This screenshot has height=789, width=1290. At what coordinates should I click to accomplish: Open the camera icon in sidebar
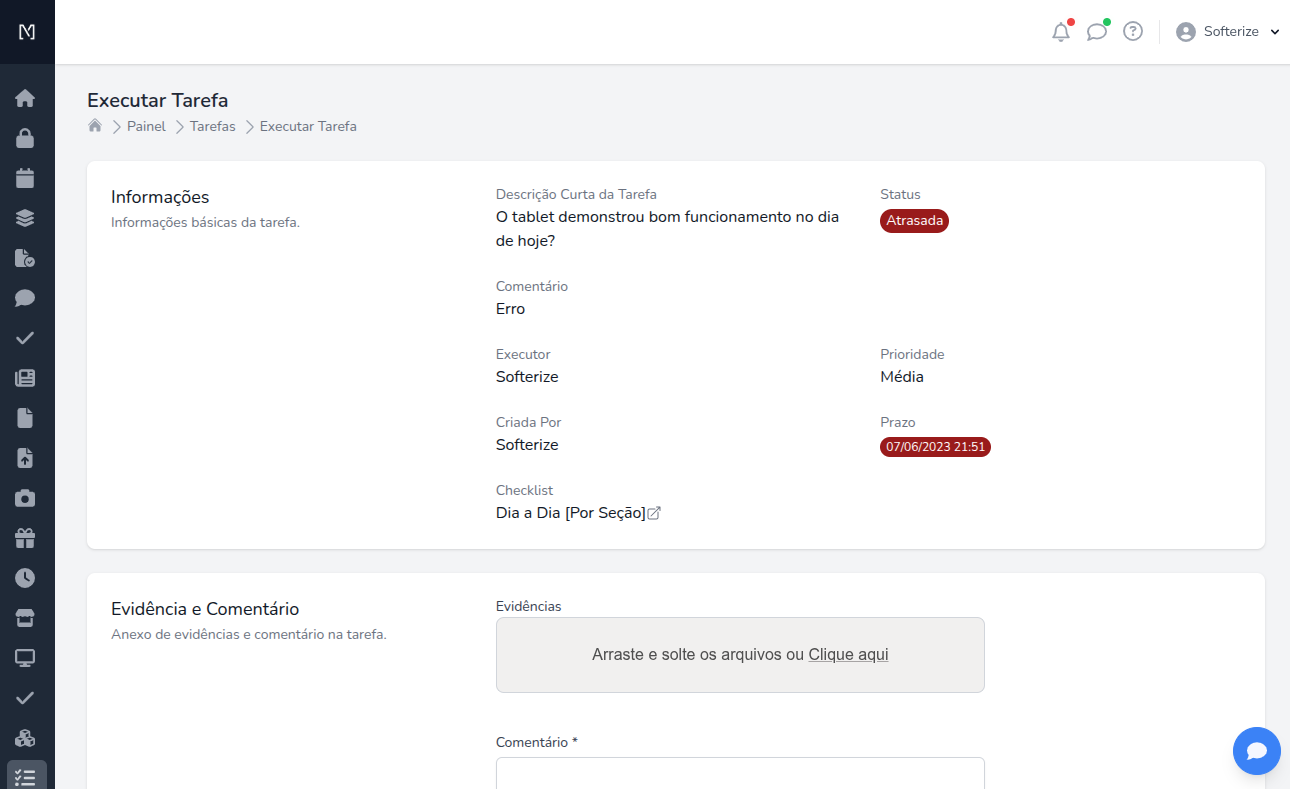coord(25,498)
